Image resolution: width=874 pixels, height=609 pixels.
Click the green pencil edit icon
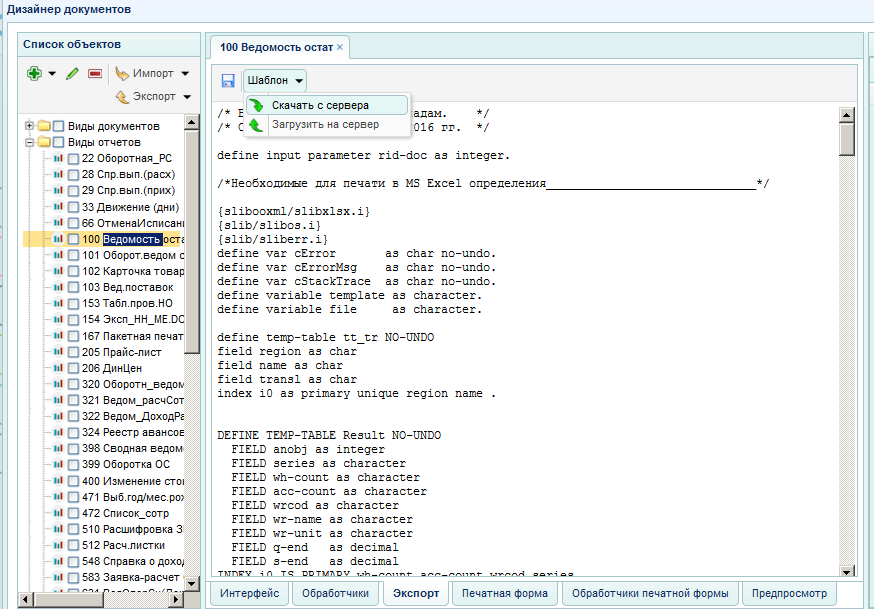[x=72, y=74]
